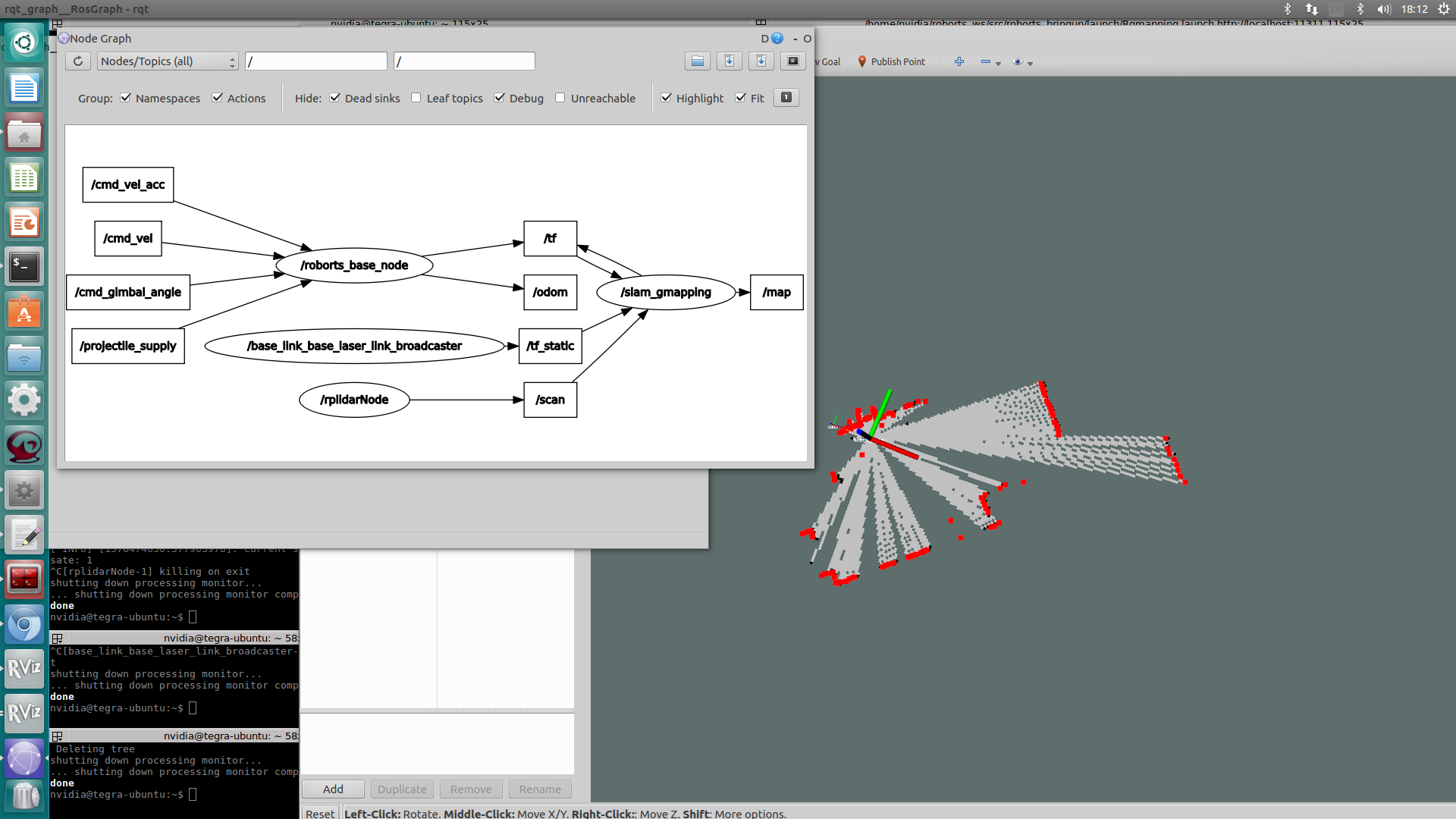Toggle the Namespaces grouping checkbox
The width and height of the screenshot is (1456, 819).
point(126,98)
